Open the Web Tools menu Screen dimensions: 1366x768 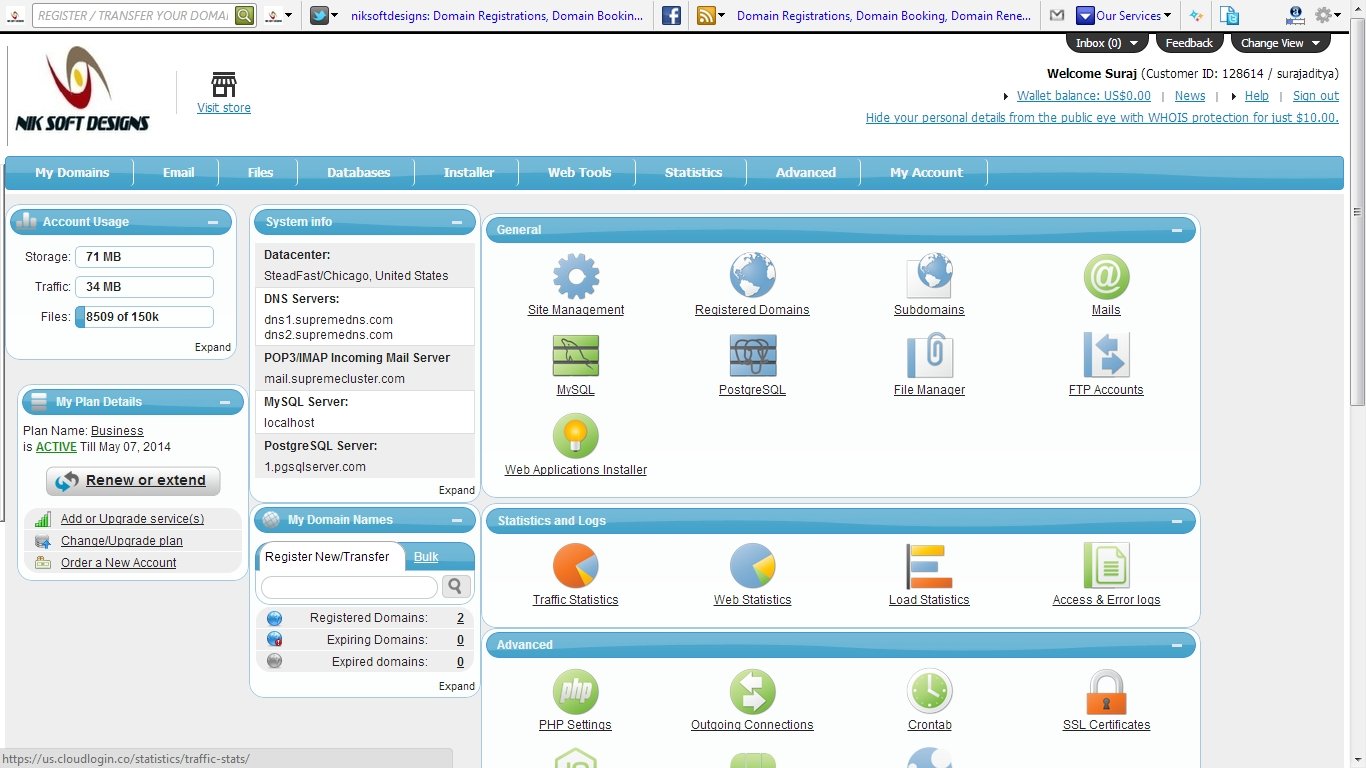[579, 172]
